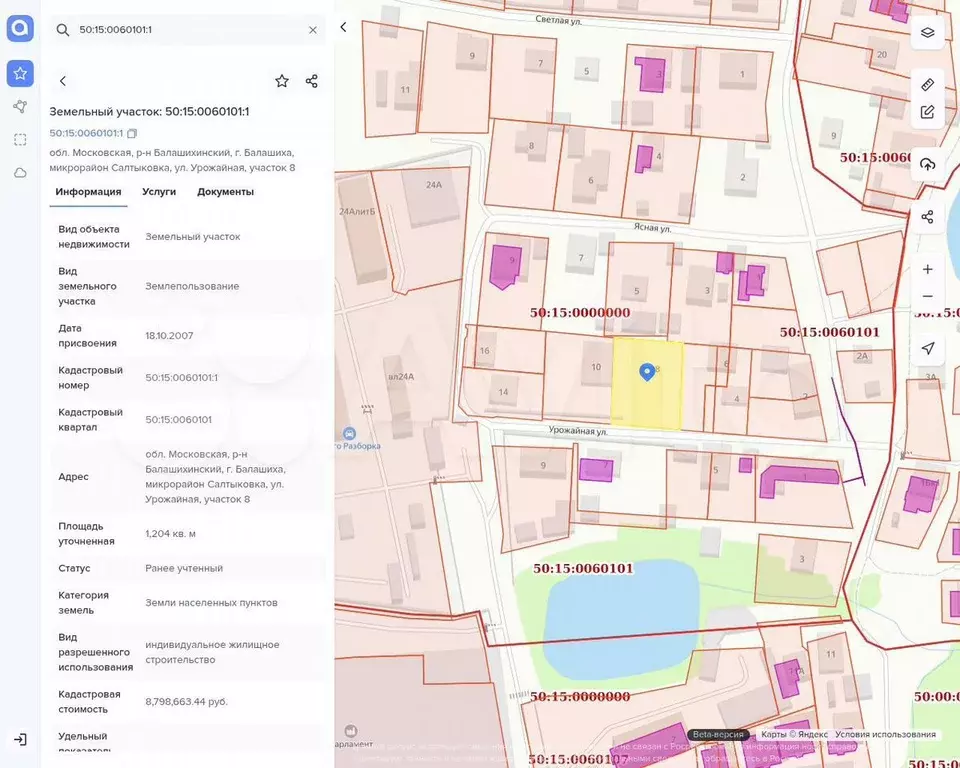The height and width of the screenshot is (768, 960).
Task: Open the favorites star in sidebar
Action: (20, 73)
